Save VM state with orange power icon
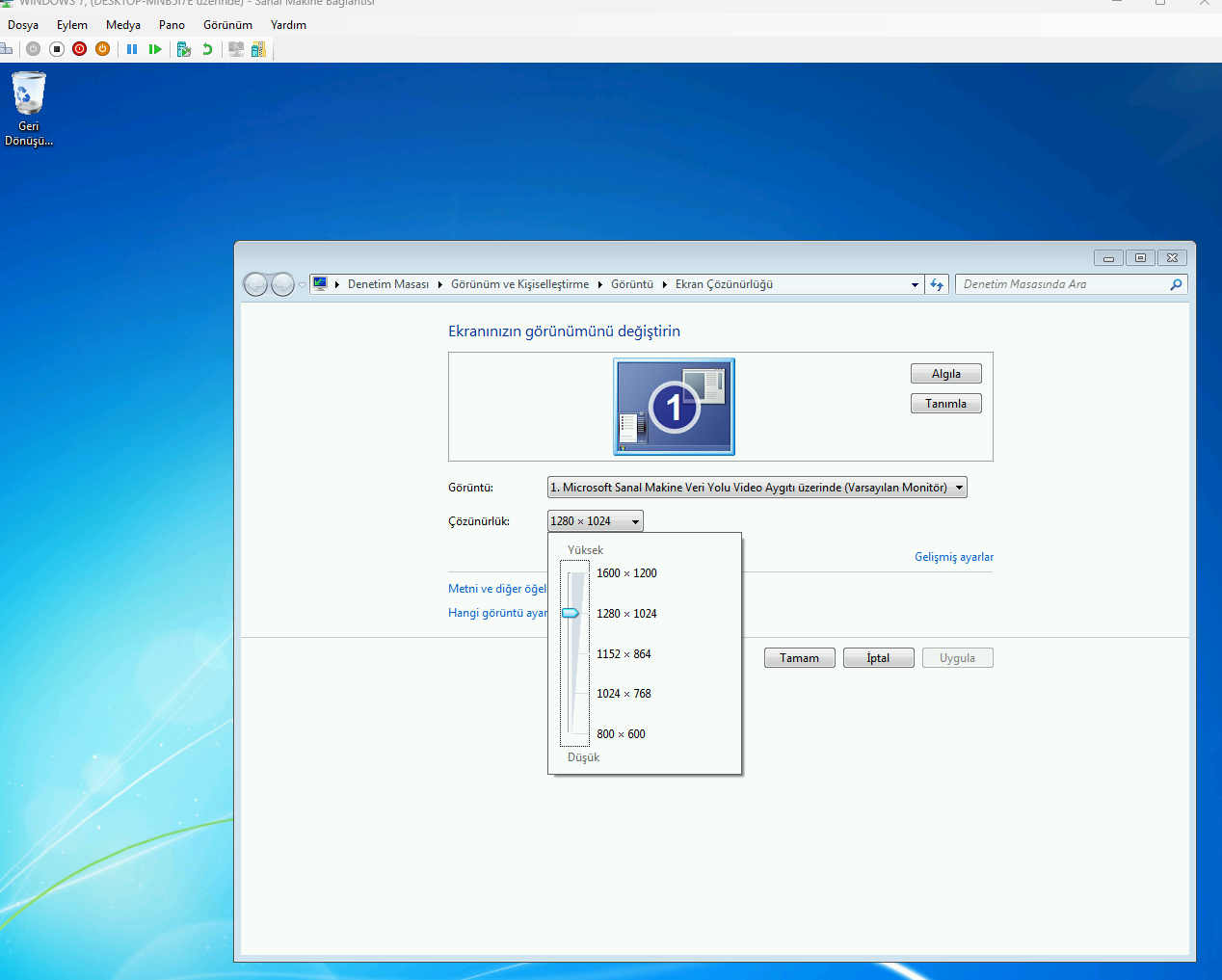Viewport: 1222px width, 980px height. [103, 49]
